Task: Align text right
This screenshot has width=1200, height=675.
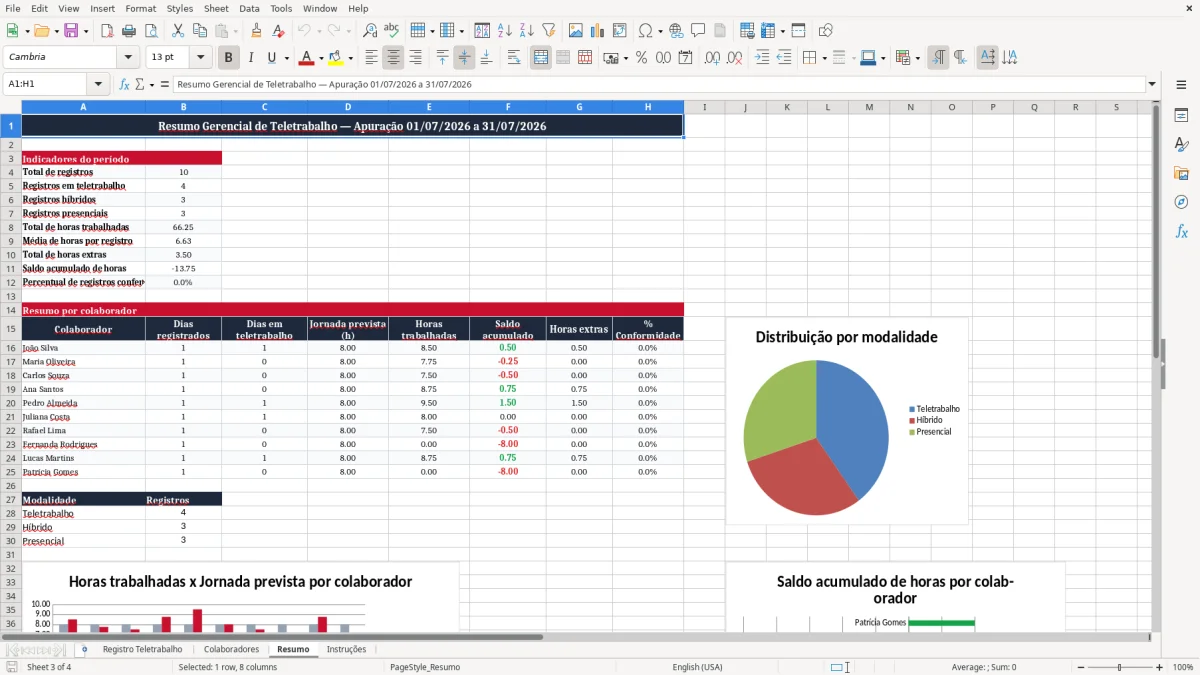Action: 416,58
